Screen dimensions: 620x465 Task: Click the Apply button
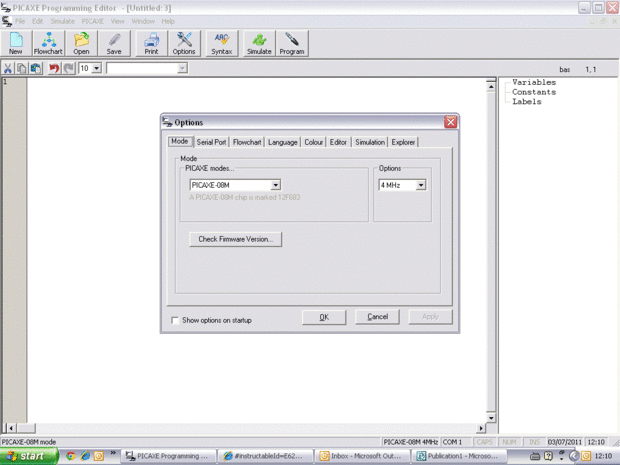[430, 317]
